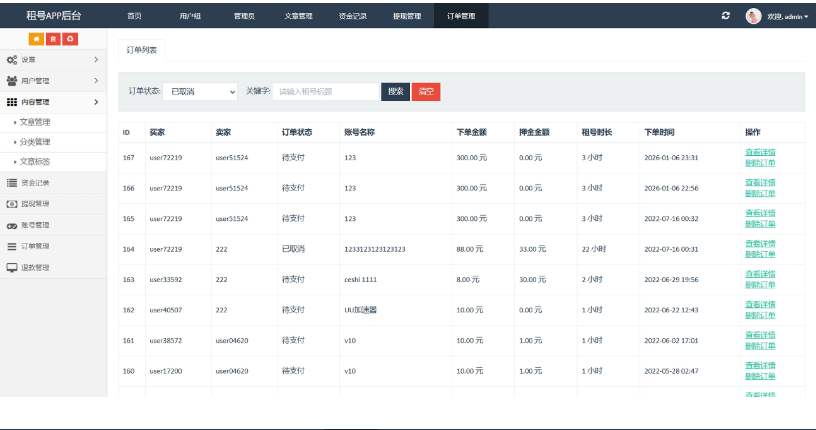Click the bars icon beside sidebar 订单管理

[12, 246]
